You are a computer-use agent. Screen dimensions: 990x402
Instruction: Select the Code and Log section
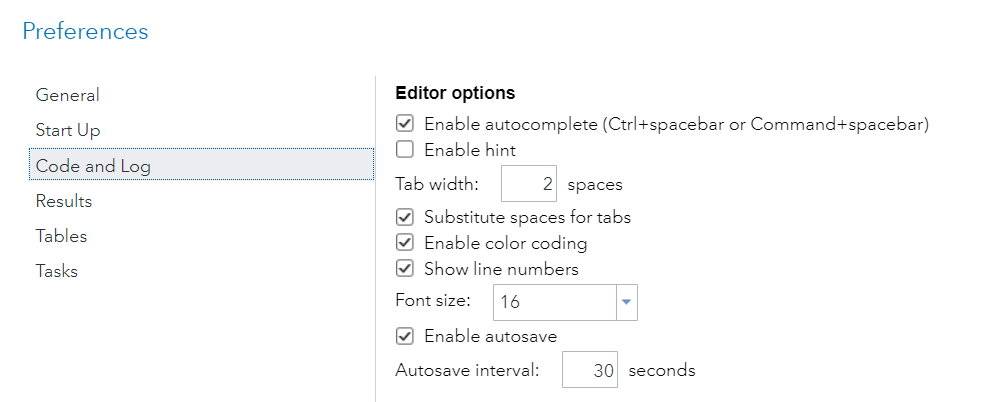[94, 166]
